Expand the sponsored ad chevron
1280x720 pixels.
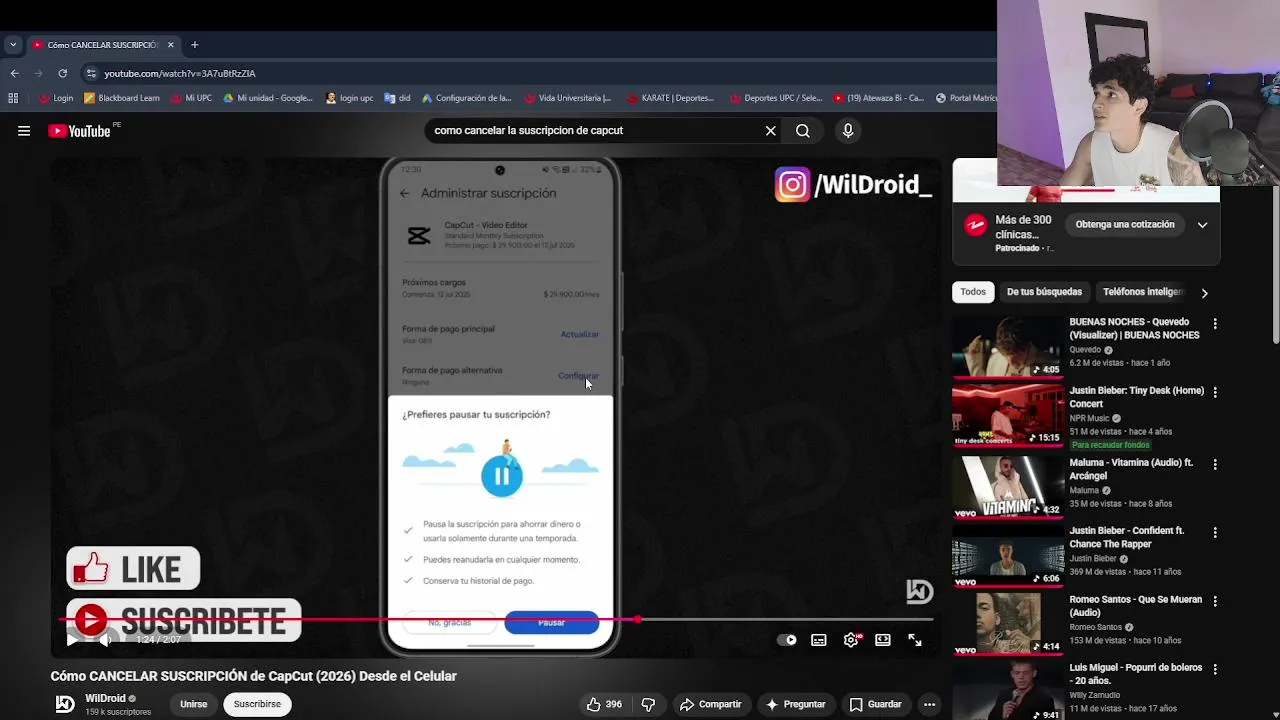coord(1203,225)
